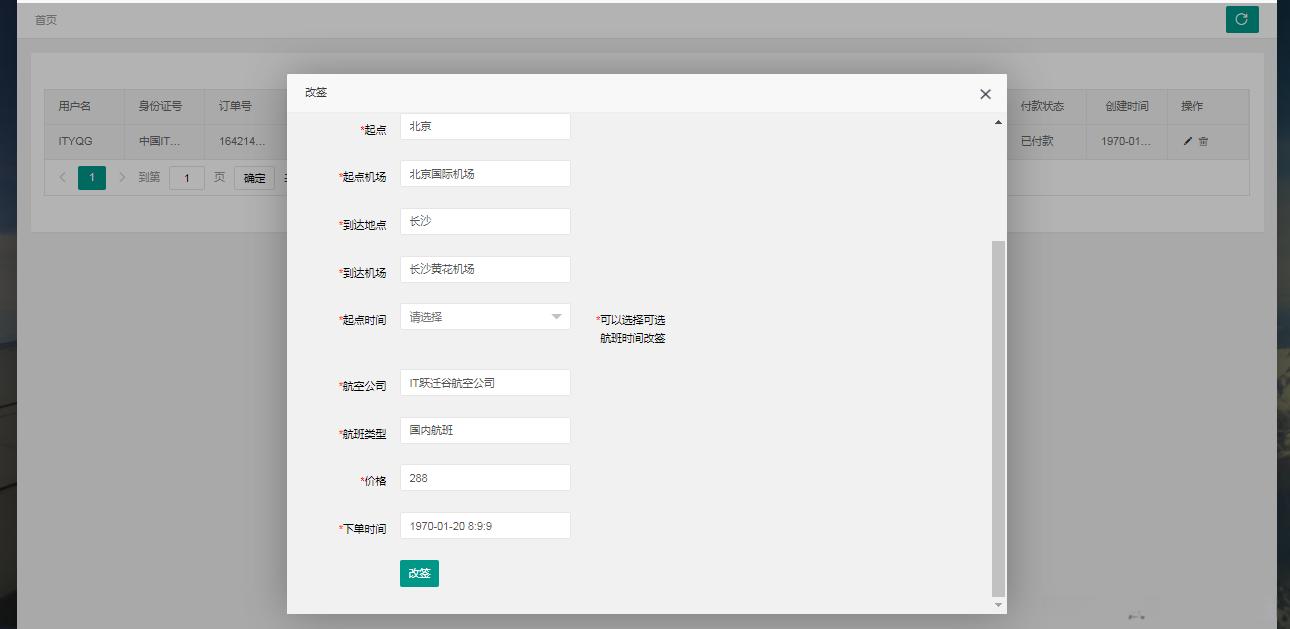This screenshot has width=1290, height=629.
Task: Click the next page arrow in pagination
Action: pyautogui.click(x=122, y=176)
